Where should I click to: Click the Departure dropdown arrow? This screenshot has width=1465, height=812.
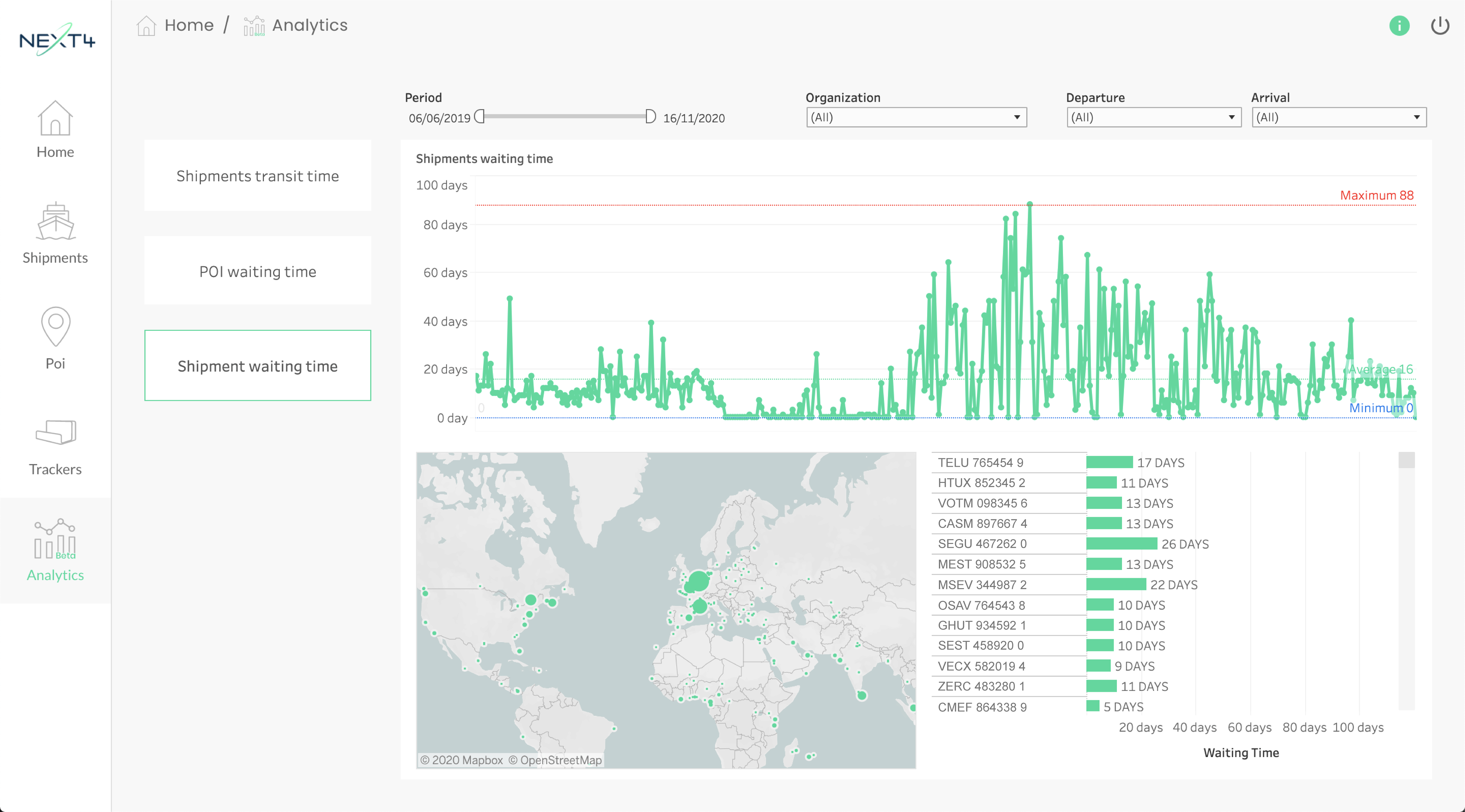click(1231, 118)
